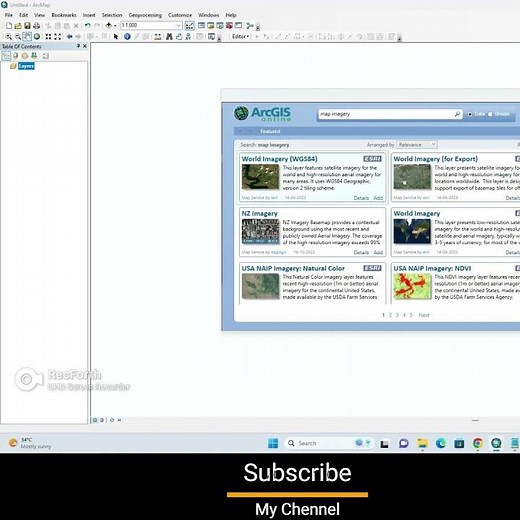This screenshot has height=520, width=520.
Task: Print the map
Action: pos(36,26)
